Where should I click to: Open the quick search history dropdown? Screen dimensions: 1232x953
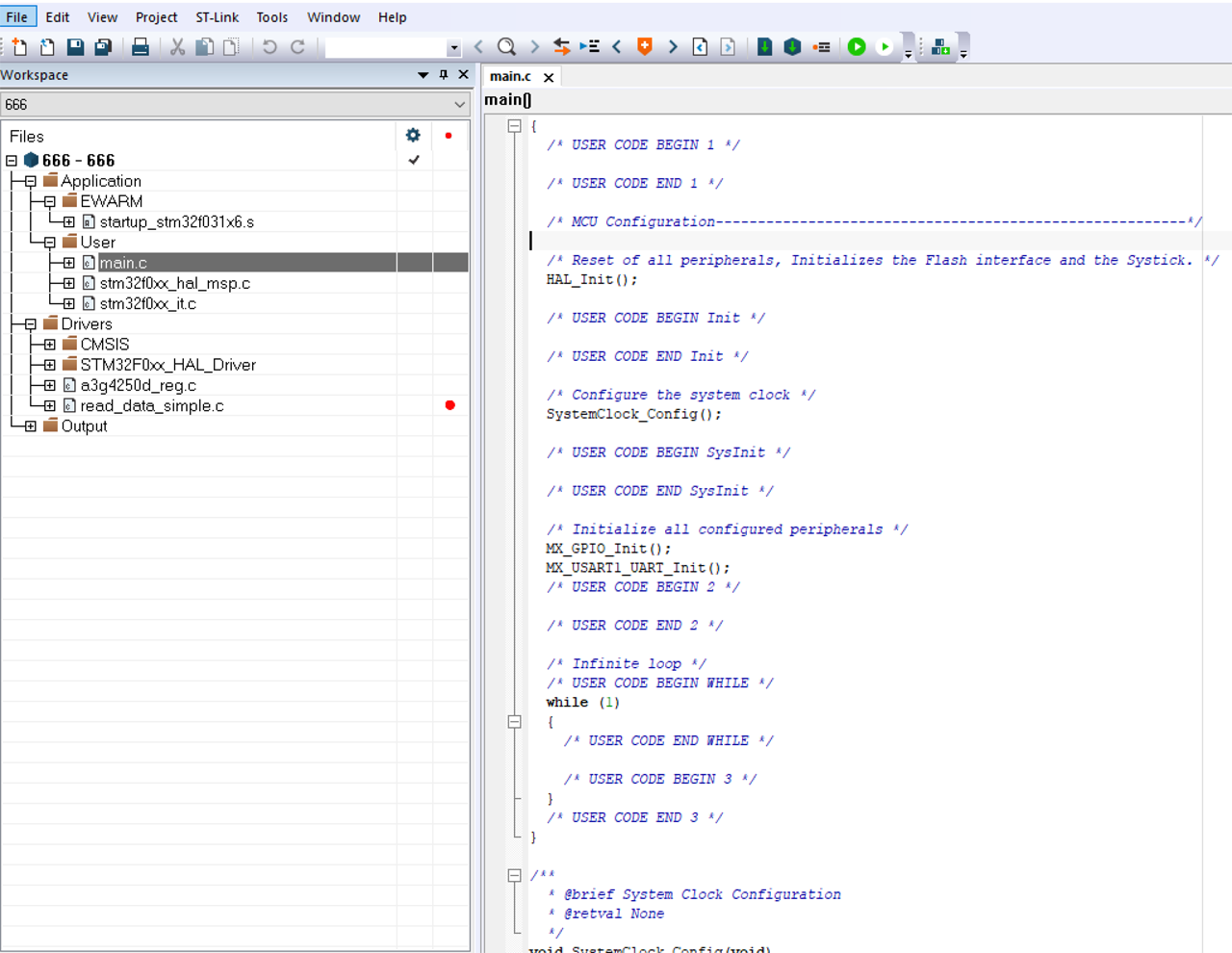[x=453, y=47]
